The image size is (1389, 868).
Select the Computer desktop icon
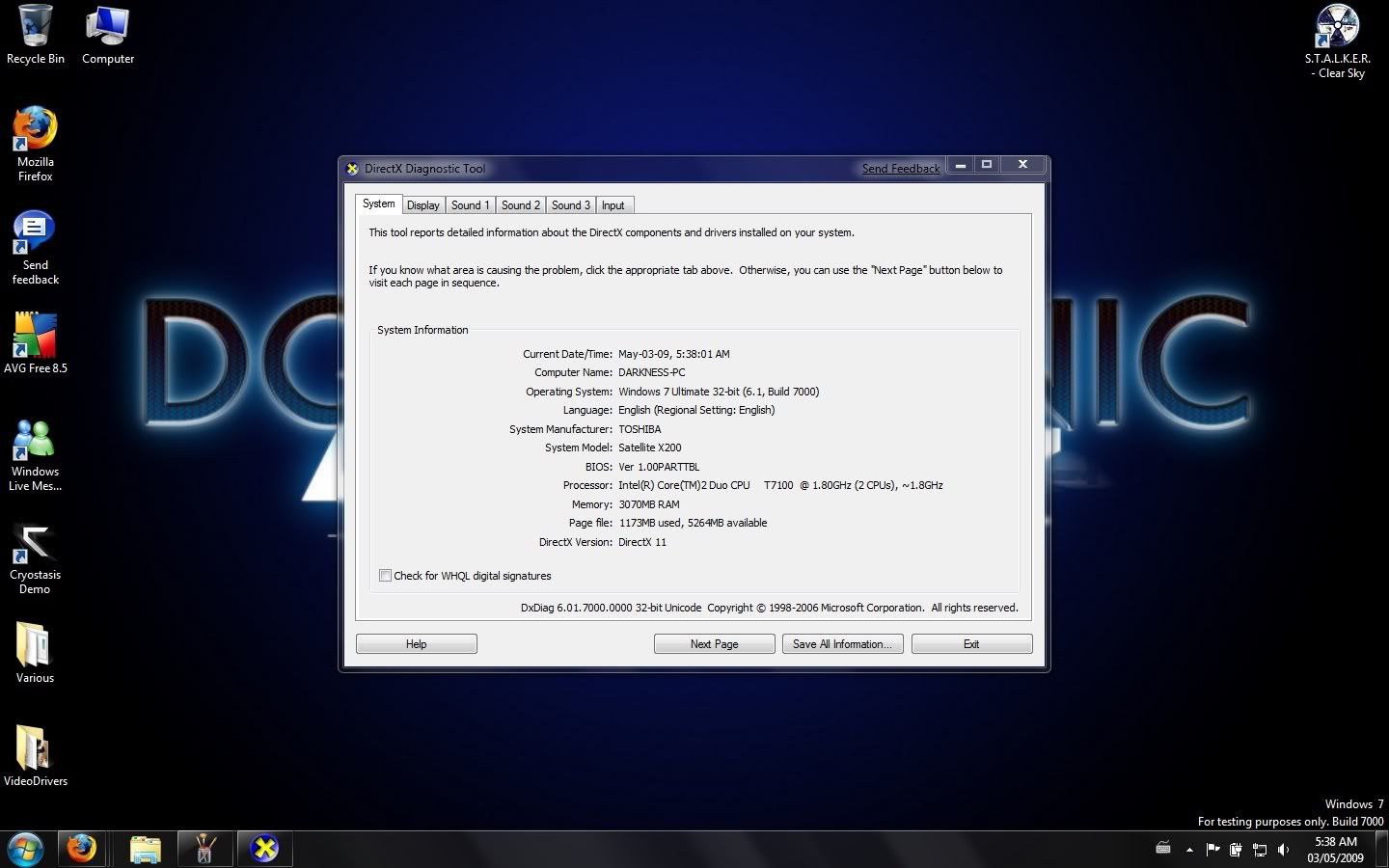108,35
